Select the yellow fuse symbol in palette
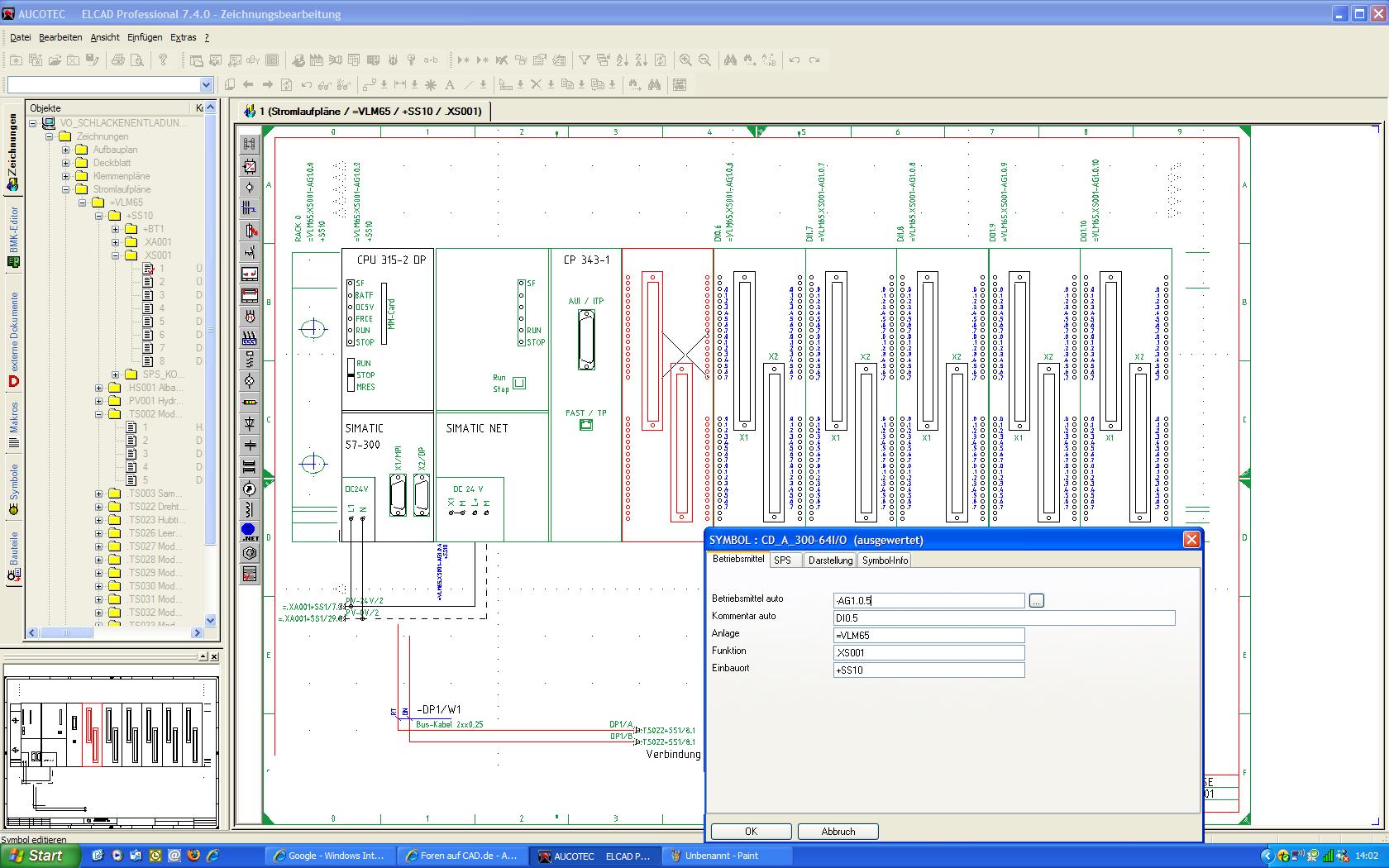Screen dimensions: 1389x868 pos(250,403)
